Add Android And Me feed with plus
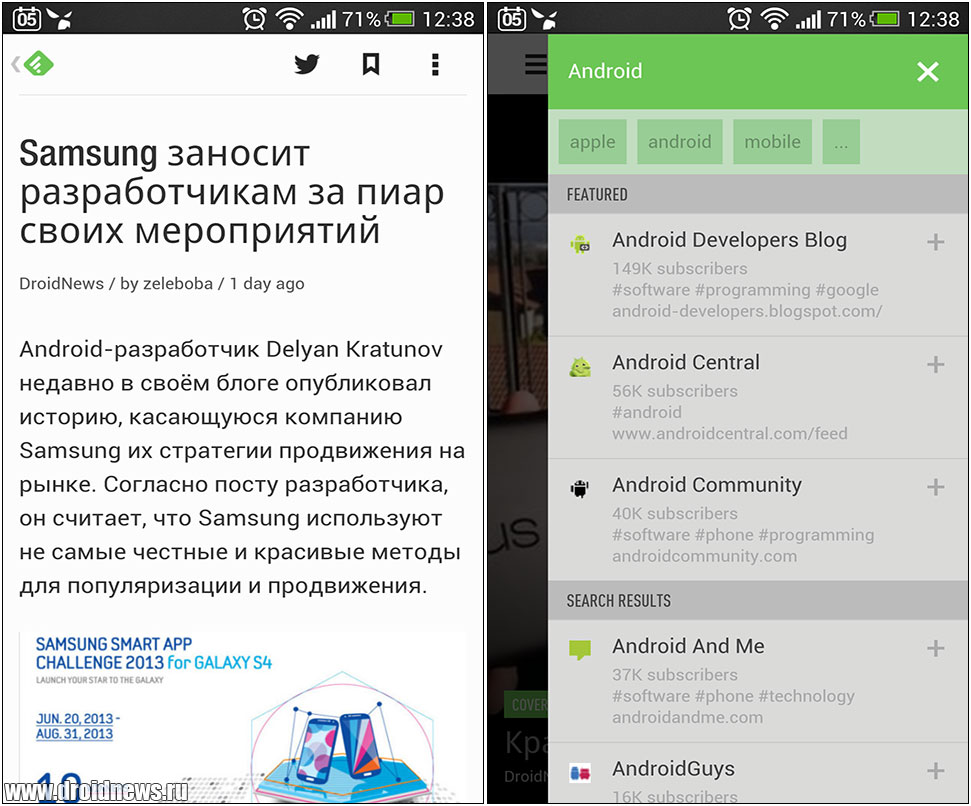 point(936,648)
